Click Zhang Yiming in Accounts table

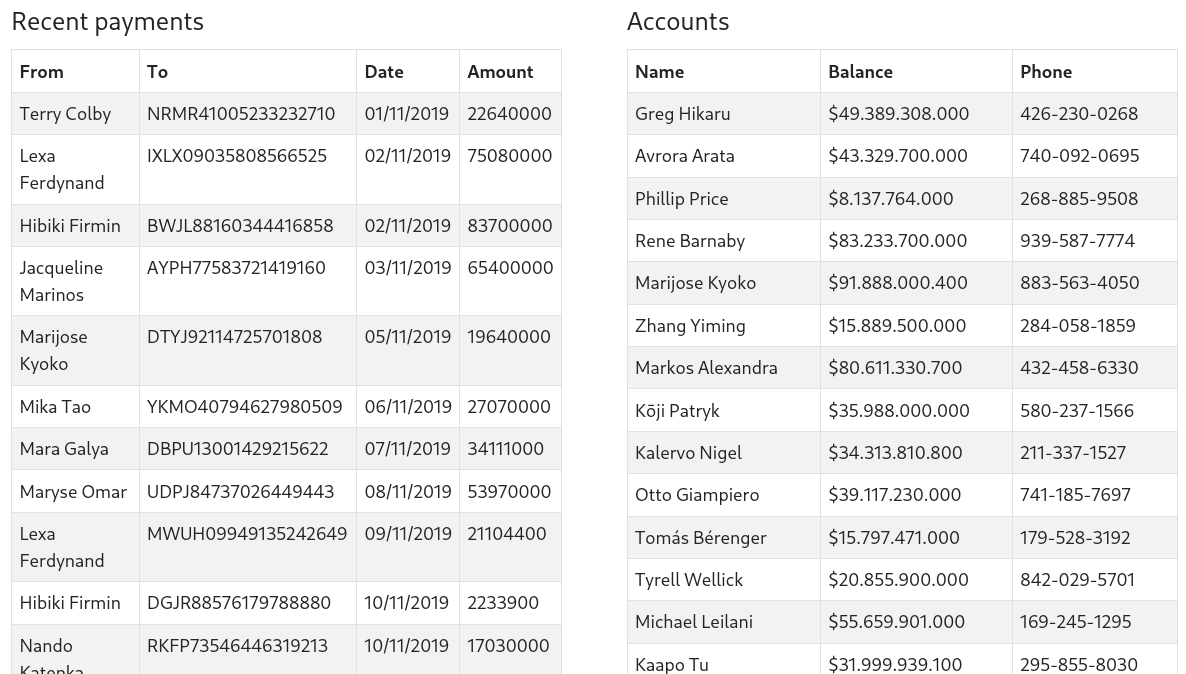click(690, 326)
